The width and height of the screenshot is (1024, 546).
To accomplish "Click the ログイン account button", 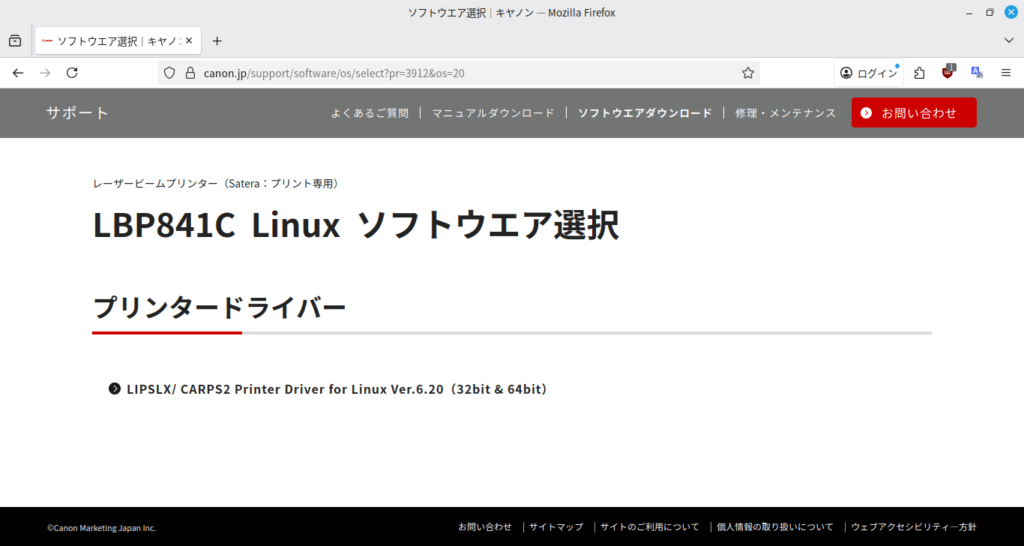I will point(868,73).
